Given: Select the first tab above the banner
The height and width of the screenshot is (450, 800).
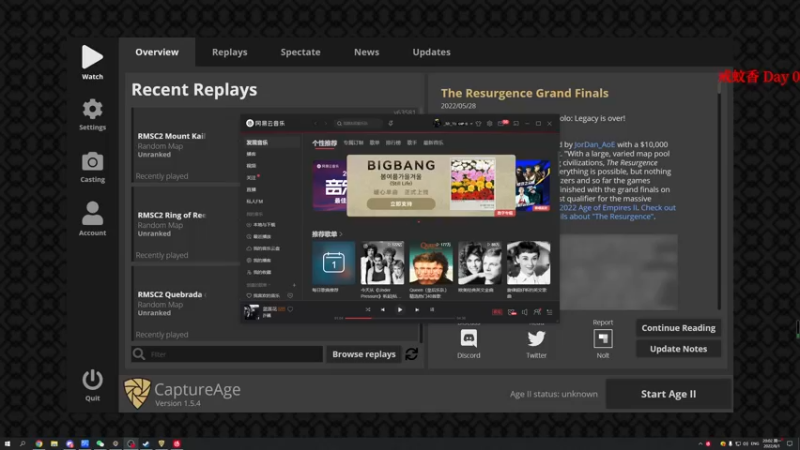Looking at the screenshot, I should pyautogui.click(x=324, y=143).
